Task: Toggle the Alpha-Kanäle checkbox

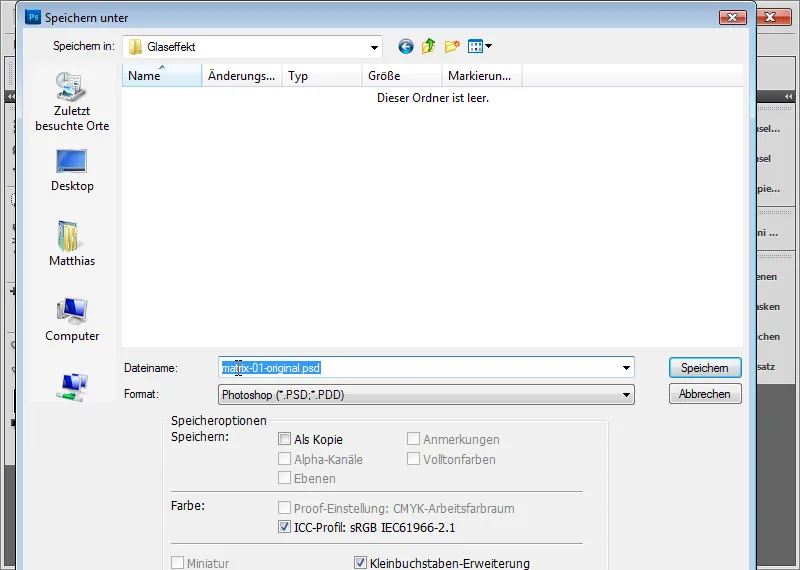Action: [x=284, y=459]
